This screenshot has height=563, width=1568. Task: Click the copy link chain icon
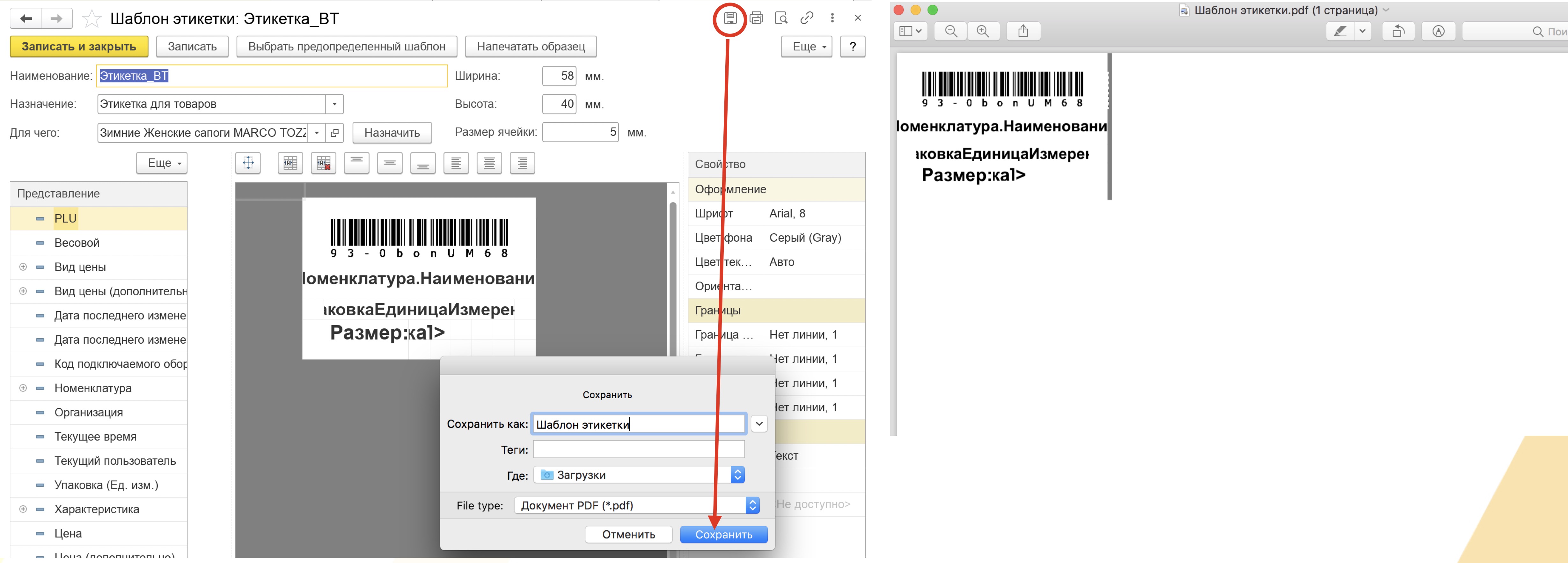tap(807, 18)
